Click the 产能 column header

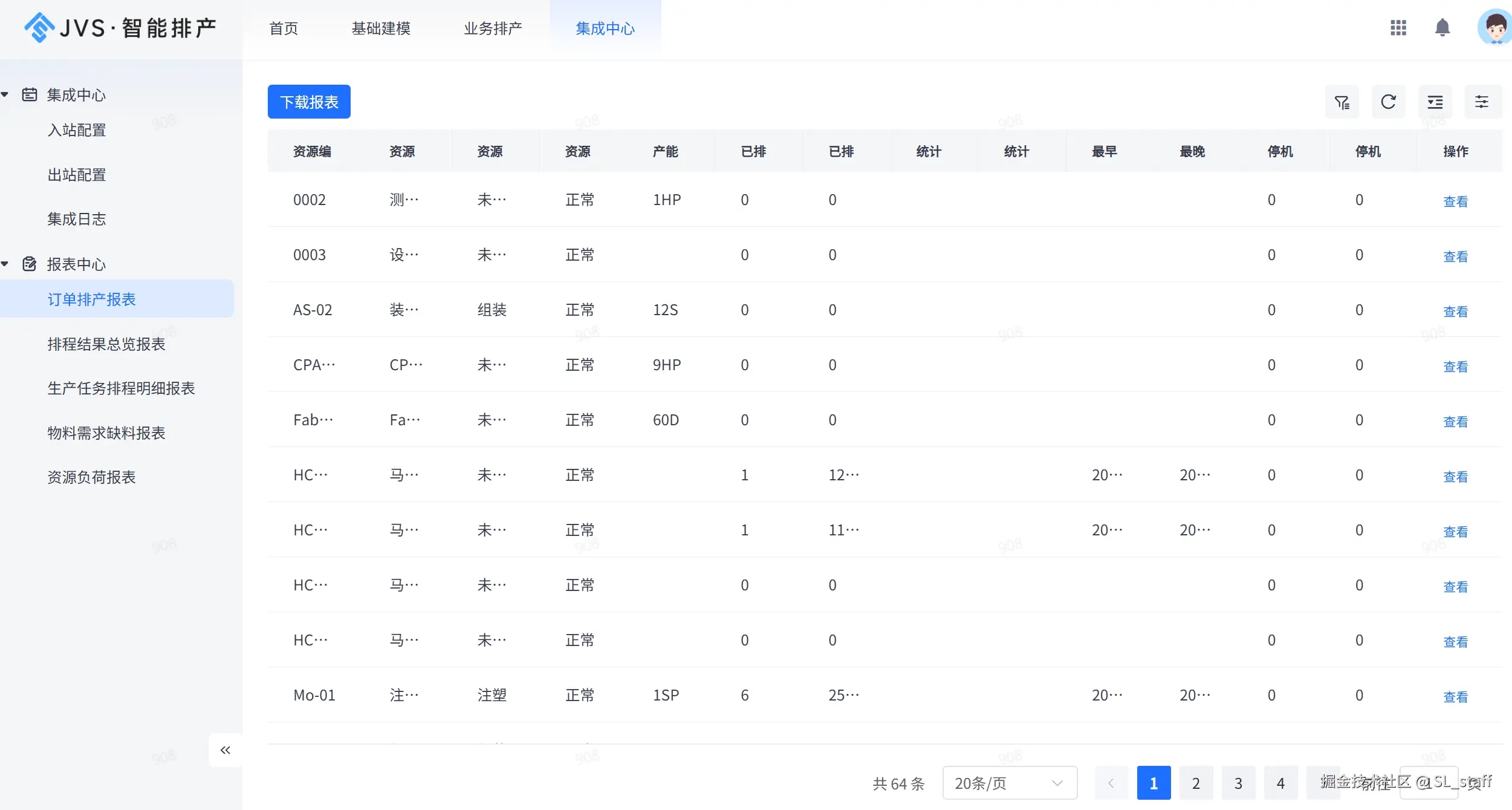coord(665,151)
